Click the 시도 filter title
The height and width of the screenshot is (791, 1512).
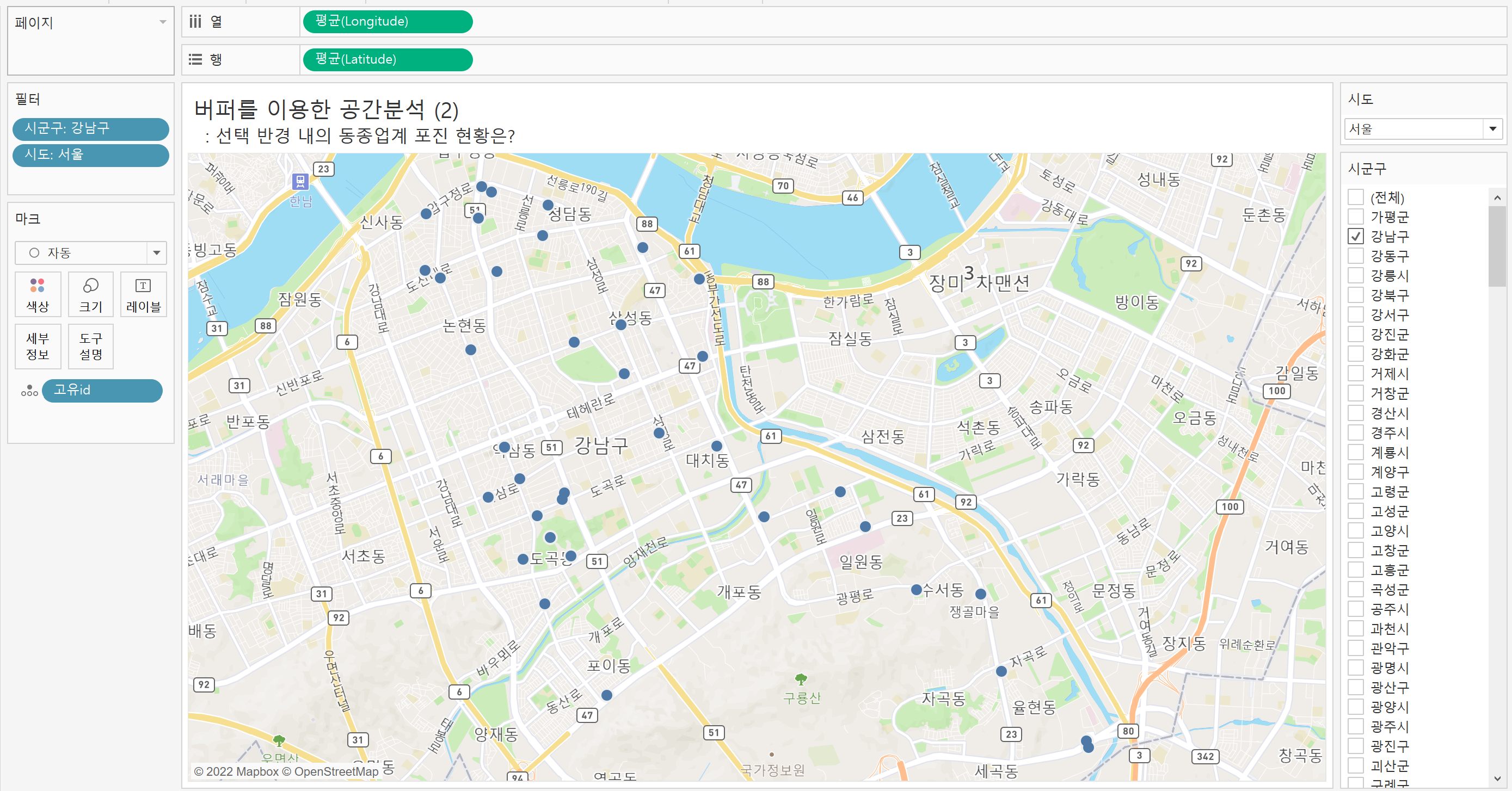pyautogui.click(x=1361, y=99)
